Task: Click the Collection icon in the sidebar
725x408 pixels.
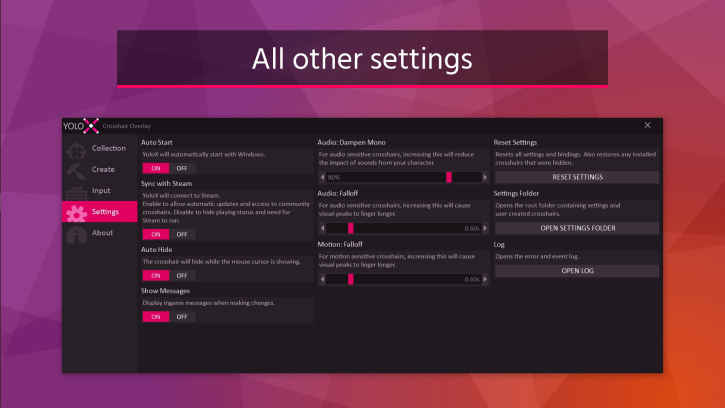Action: (75, 149)
